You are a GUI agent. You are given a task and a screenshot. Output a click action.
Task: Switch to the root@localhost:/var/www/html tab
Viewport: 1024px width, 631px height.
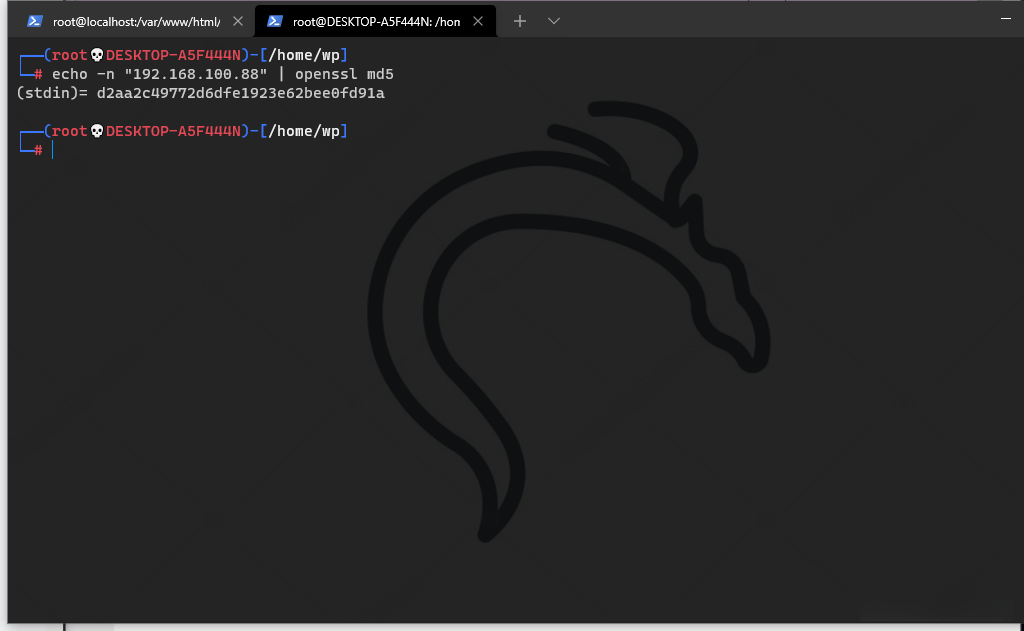[x=131, y=22]
